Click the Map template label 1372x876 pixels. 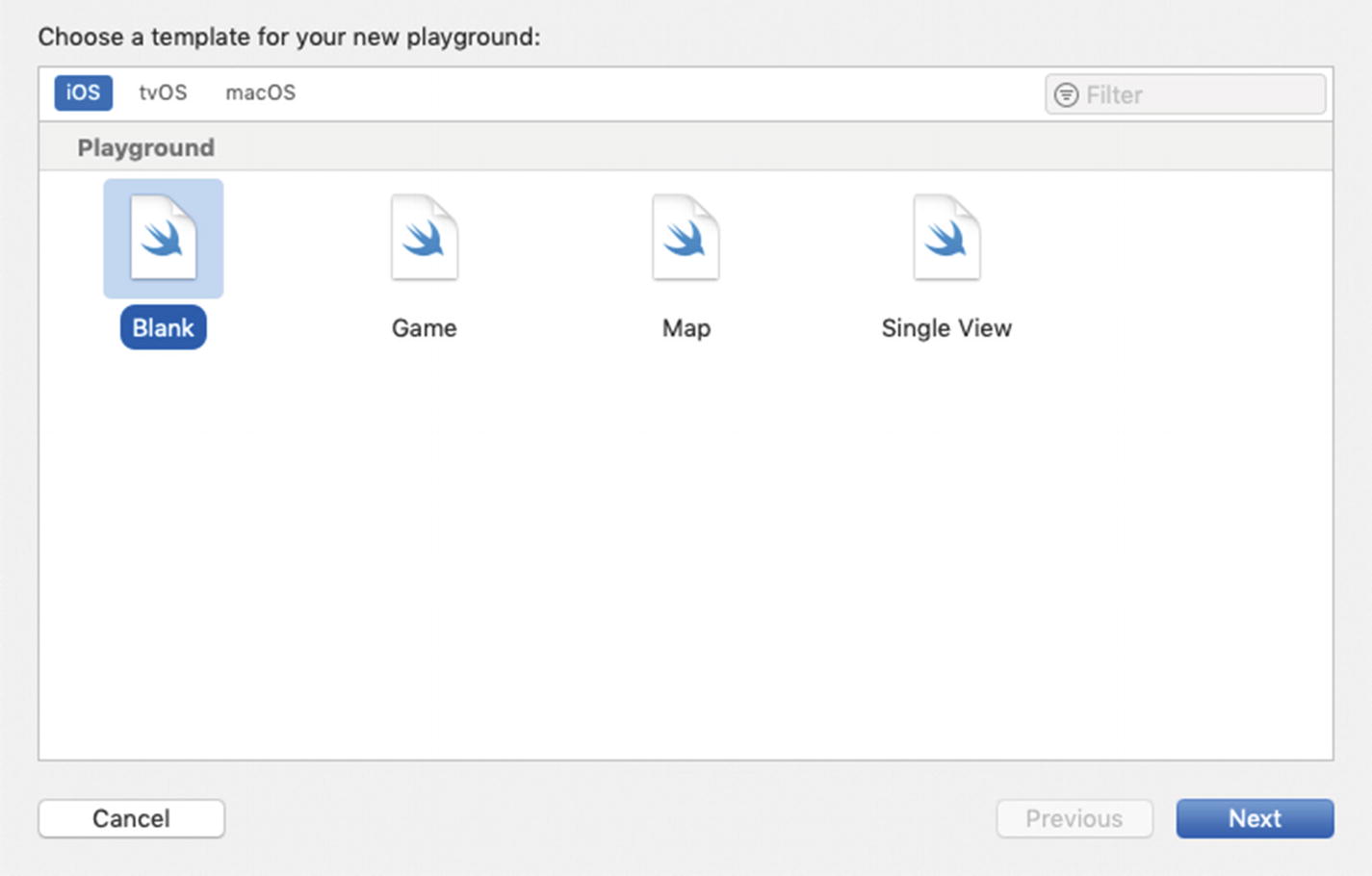[686, 327]
